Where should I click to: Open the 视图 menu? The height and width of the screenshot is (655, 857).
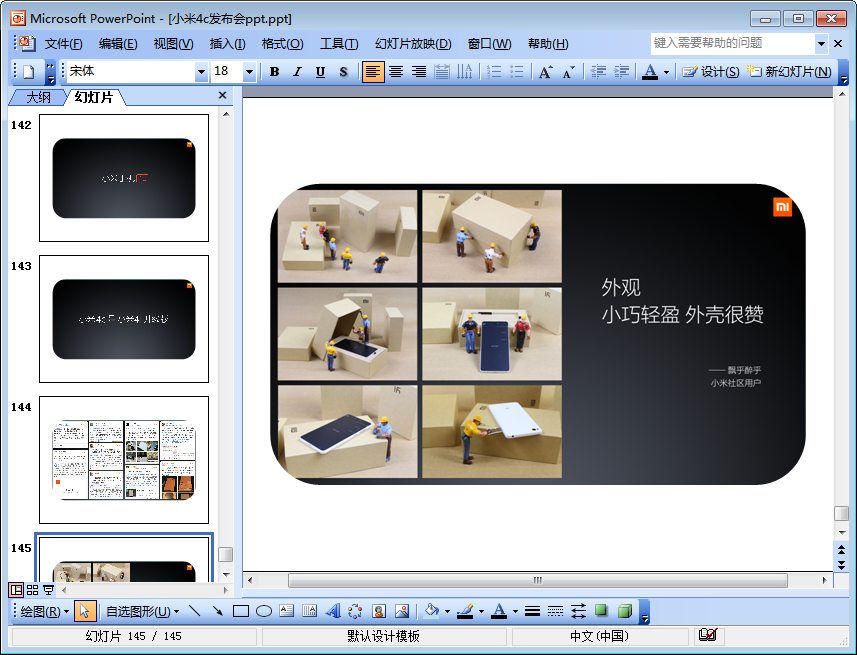click(173, 44)
